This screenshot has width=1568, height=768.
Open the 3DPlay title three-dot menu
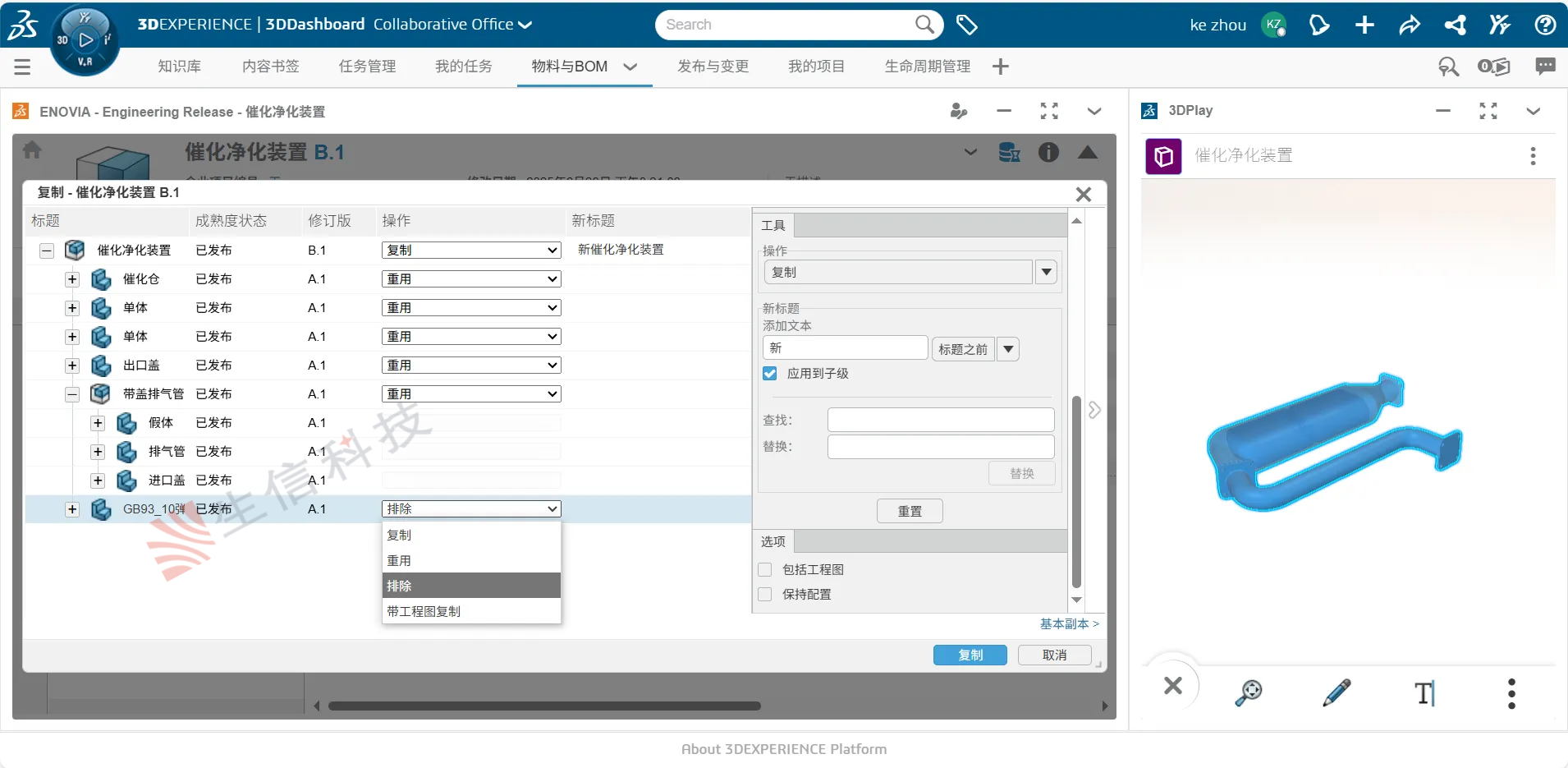point(1533,156)
